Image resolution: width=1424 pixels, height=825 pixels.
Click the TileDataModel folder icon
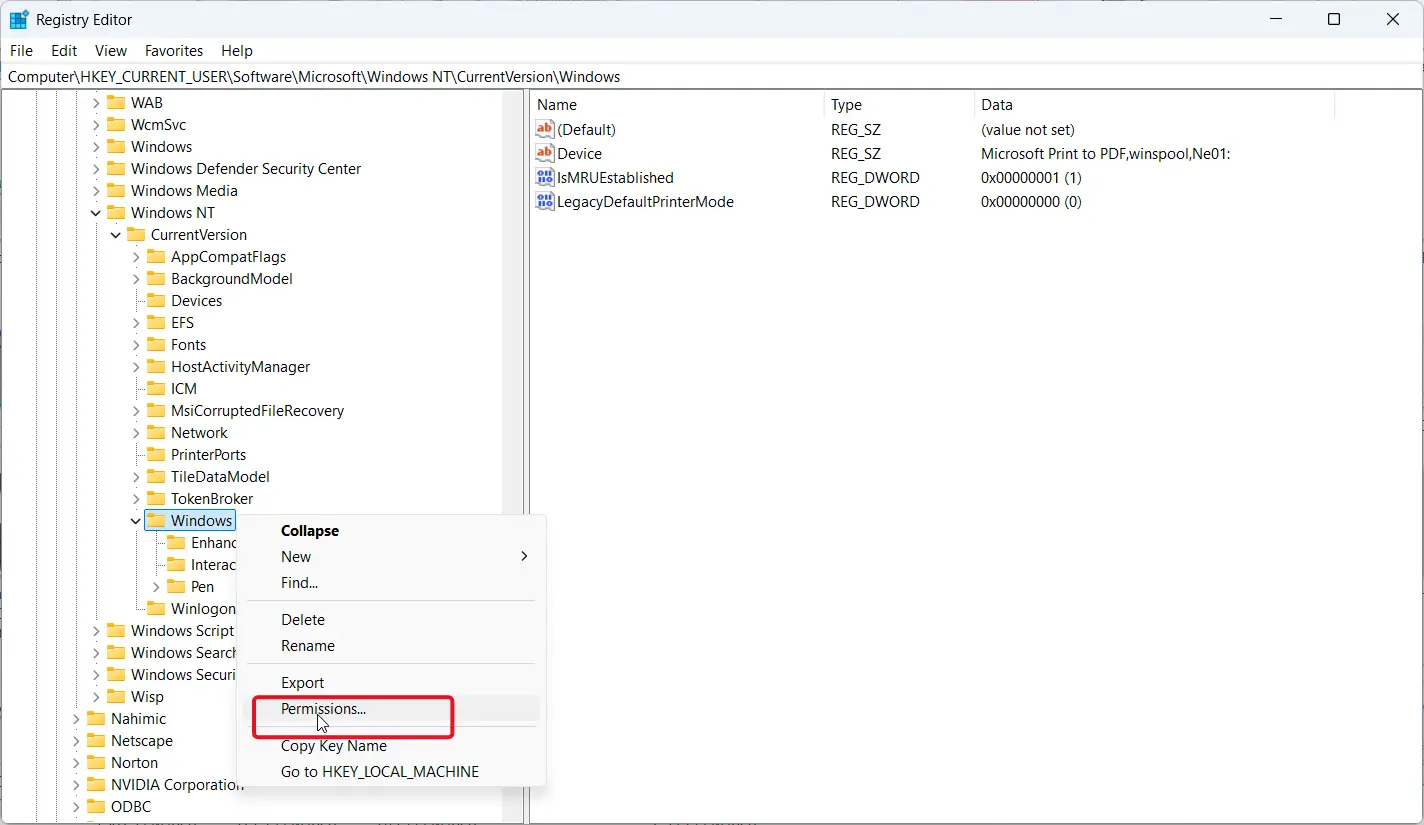[x=156, y=476]
